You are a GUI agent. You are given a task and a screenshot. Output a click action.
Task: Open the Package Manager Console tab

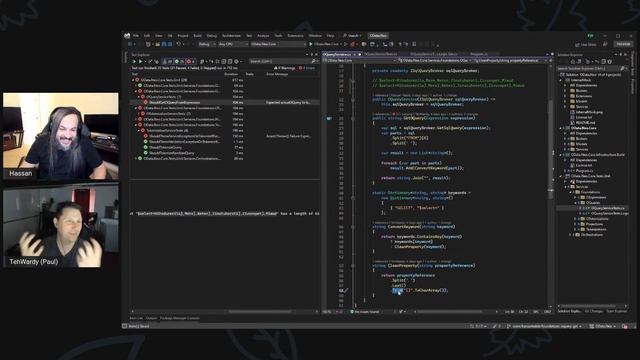(x=180, y=318)
